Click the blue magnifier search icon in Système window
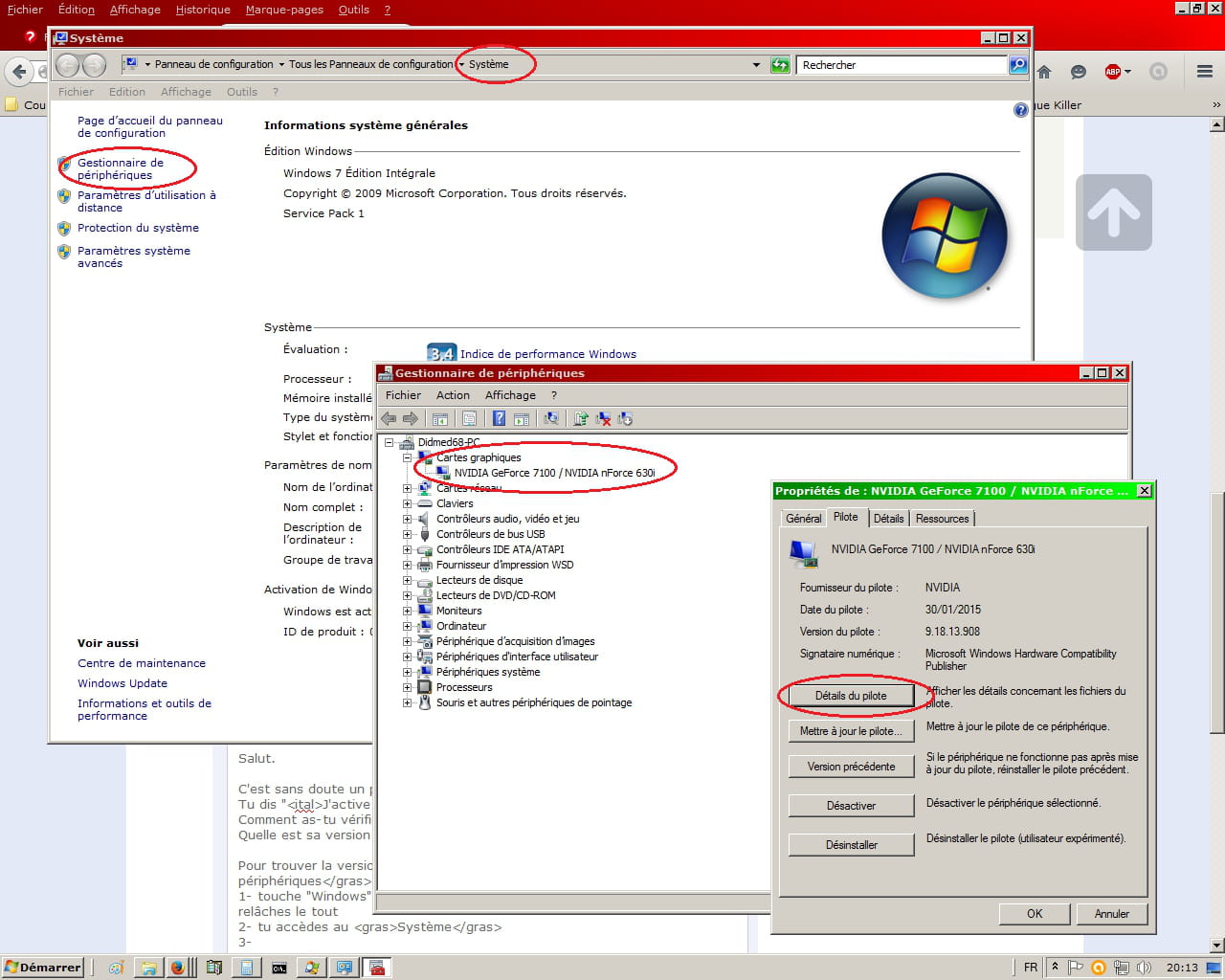The image size is (1225, 980). tap(1018, 65)
